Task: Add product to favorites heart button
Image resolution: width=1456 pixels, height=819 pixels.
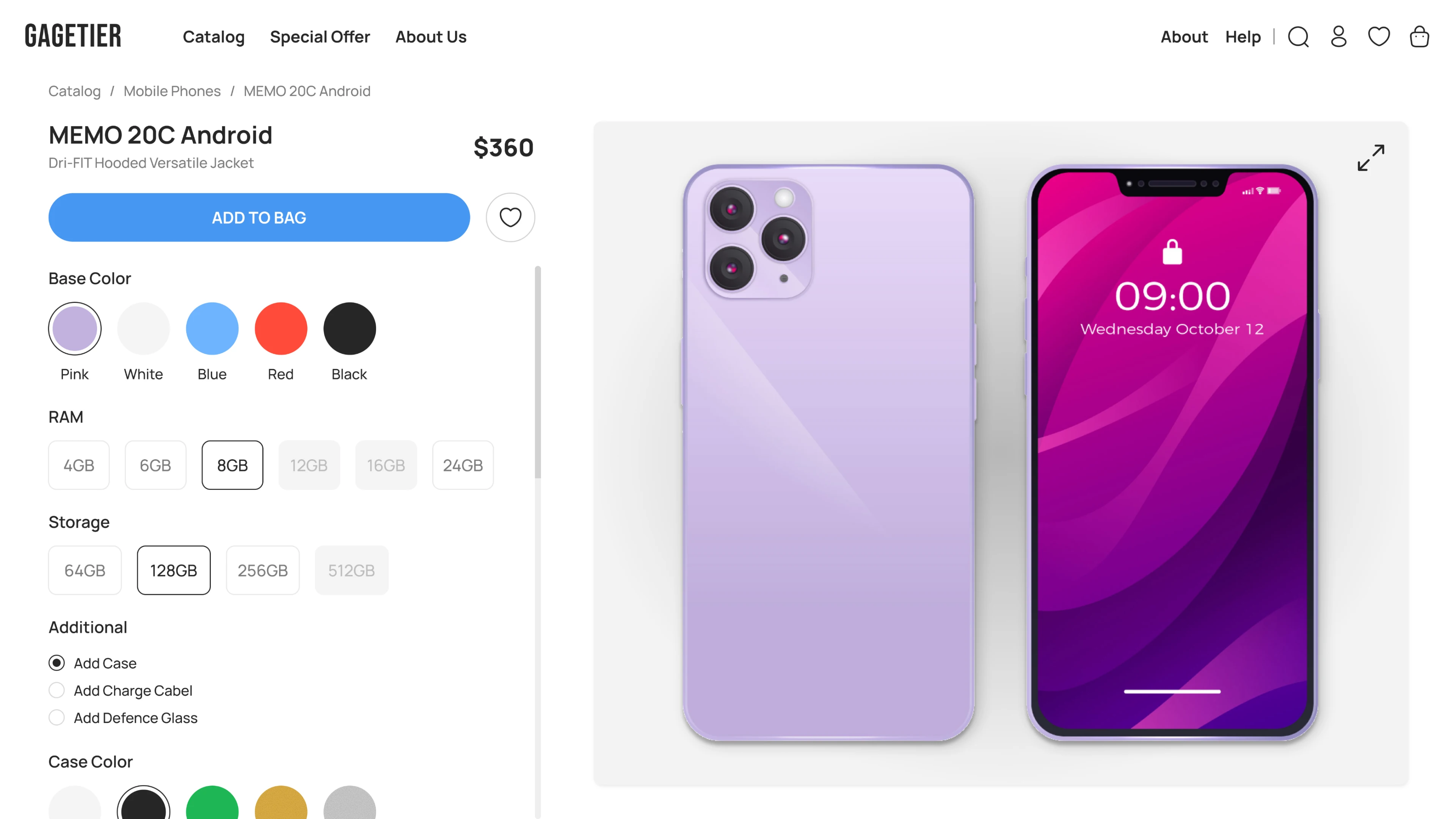Action: click(x=510, y=218)
